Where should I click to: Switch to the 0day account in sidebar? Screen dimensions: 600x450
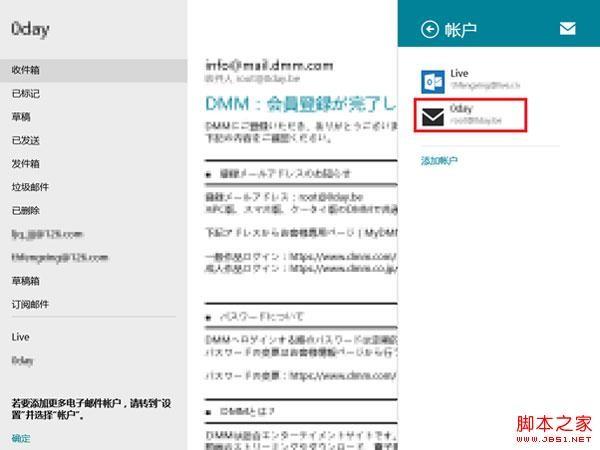(22, 360)
